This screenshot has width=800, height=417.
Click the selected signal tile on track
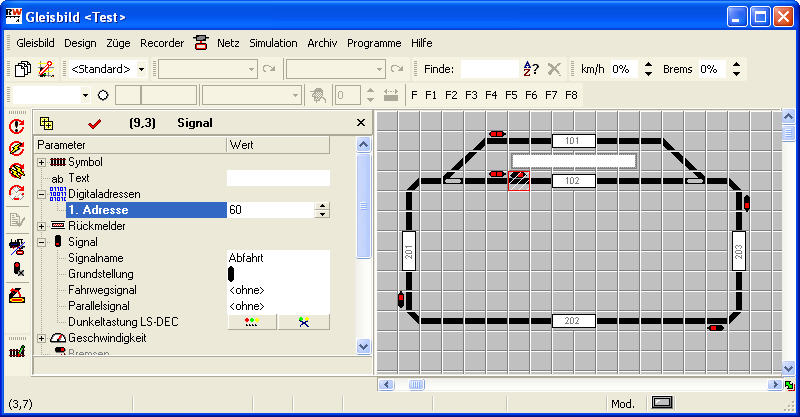click(519, 181)
